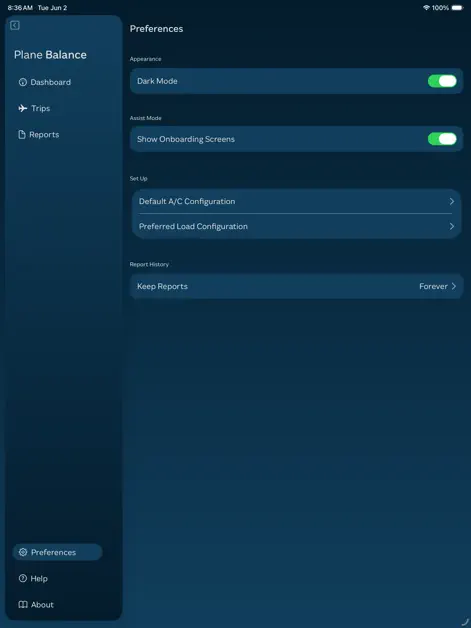Tap the Wi-Fi status icon
Screen dimensions: 471x628
click(x=427, y=8)
